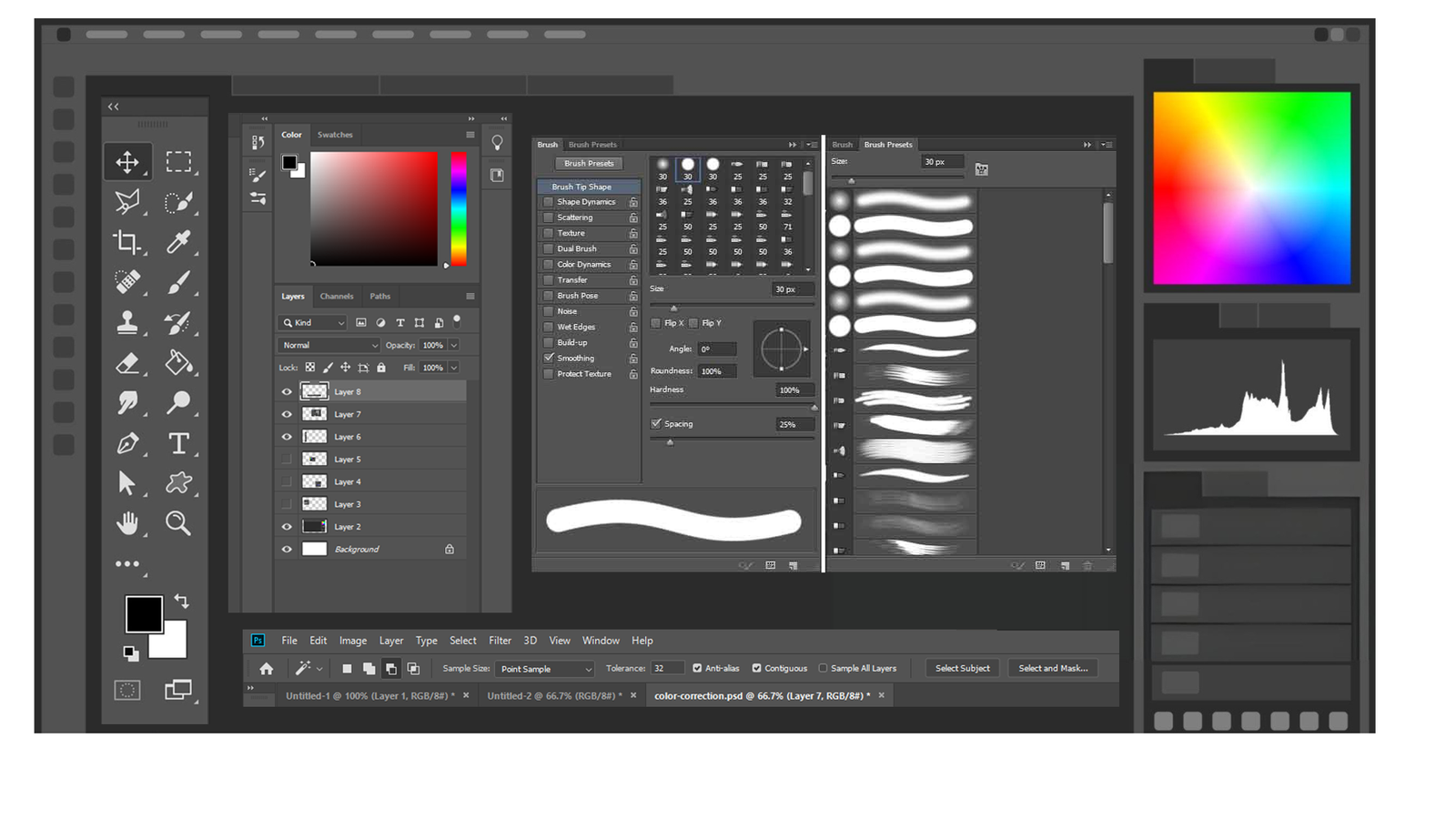
Task: Select the Zoom magnifier tool
Action: click(178, 522)
